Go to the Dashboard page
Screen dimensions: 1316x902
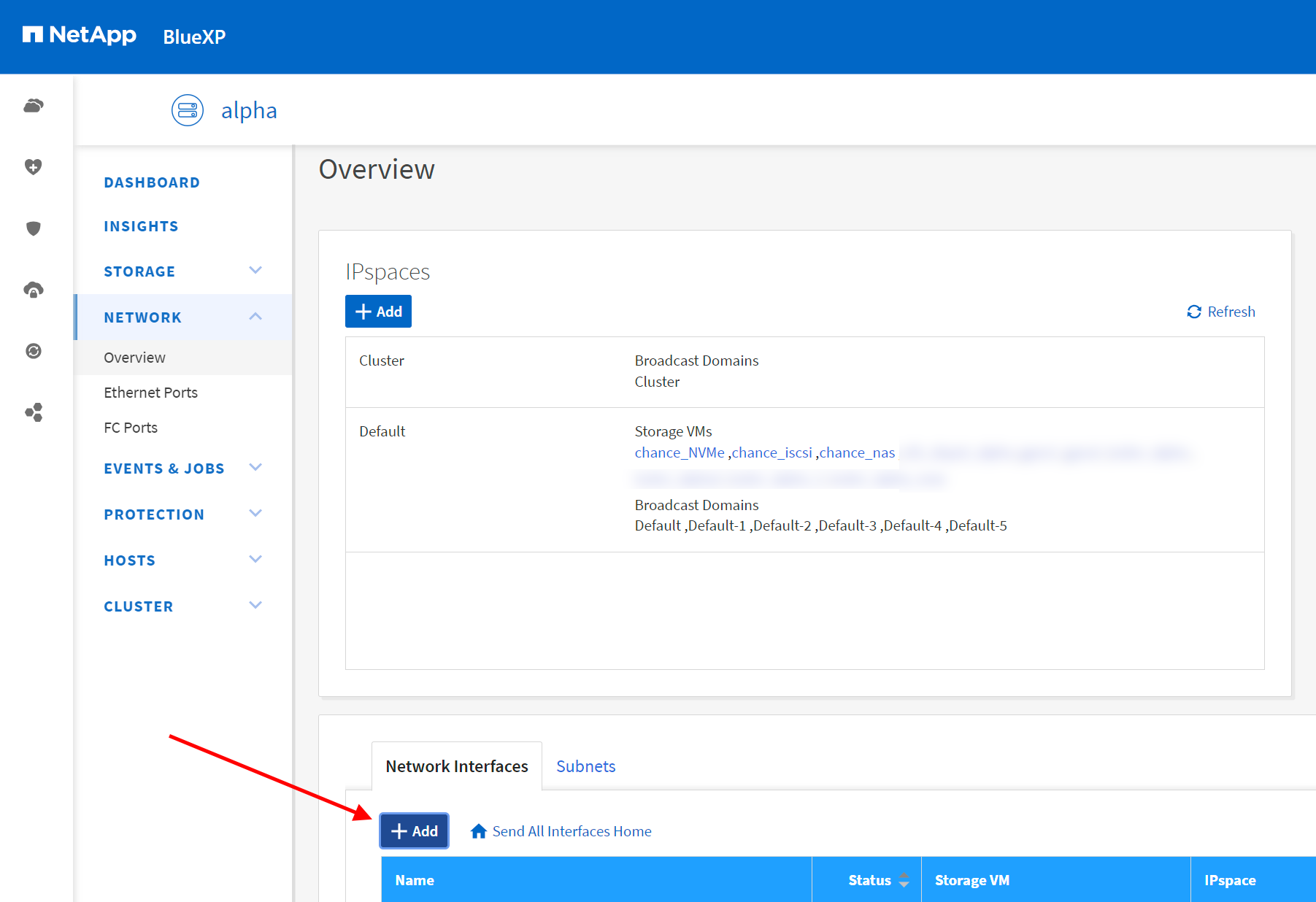pos(152,182)
